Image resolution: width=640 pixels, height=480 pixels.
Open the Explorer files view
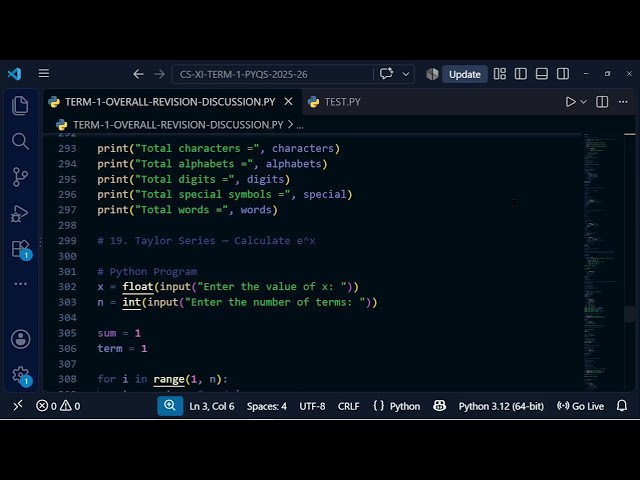(20, 106)
